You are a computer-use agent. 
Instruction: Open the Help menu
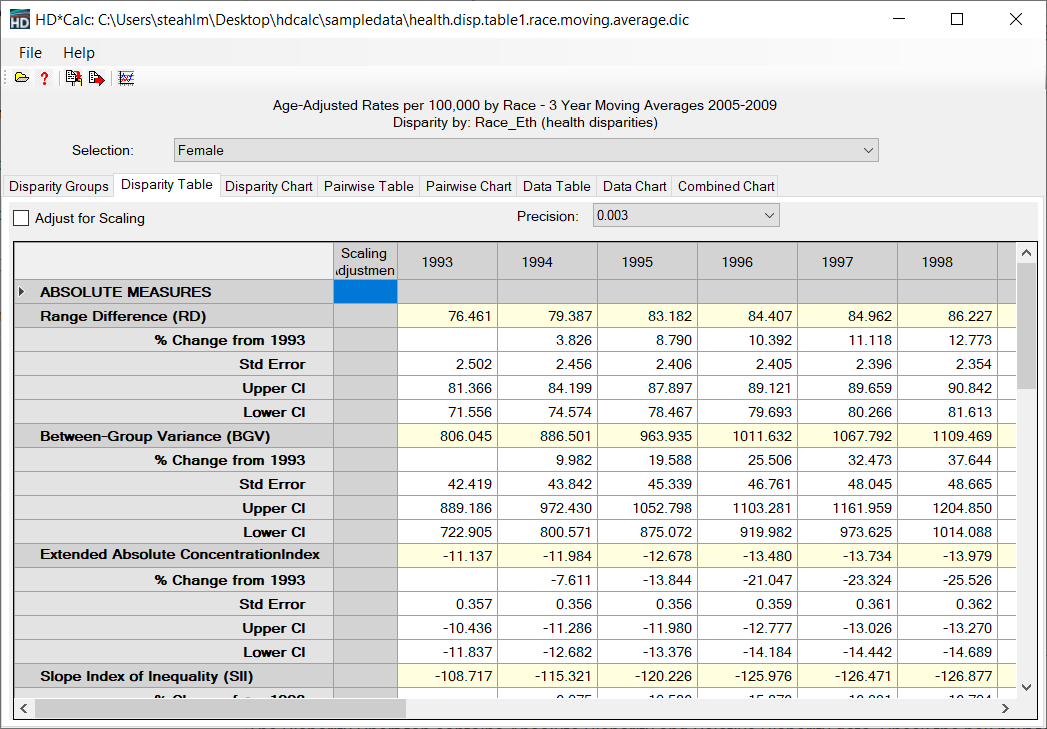coord(79,52)
